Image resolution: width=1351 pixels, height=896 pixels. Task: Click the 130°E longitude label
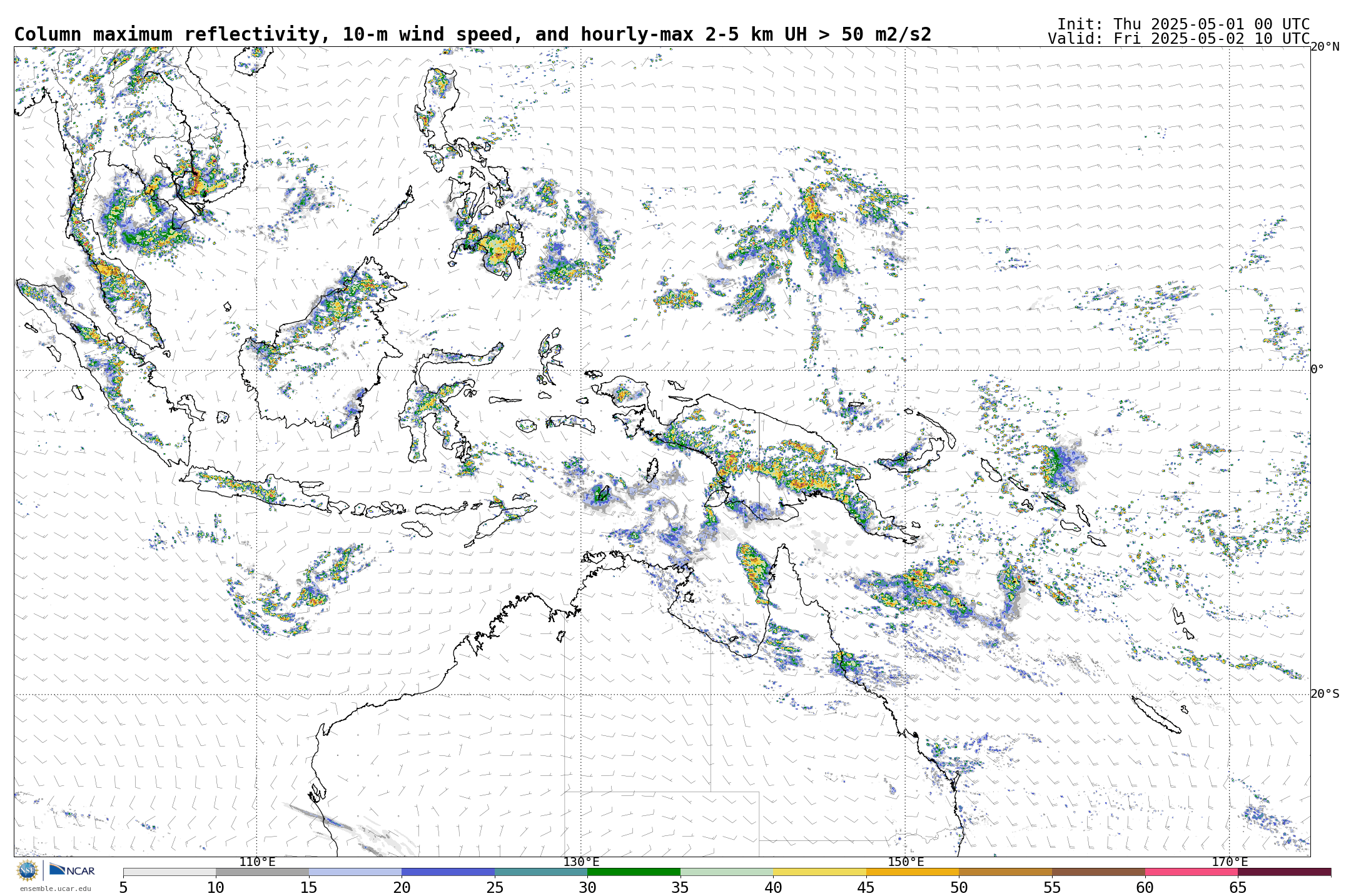coord(581,862)
